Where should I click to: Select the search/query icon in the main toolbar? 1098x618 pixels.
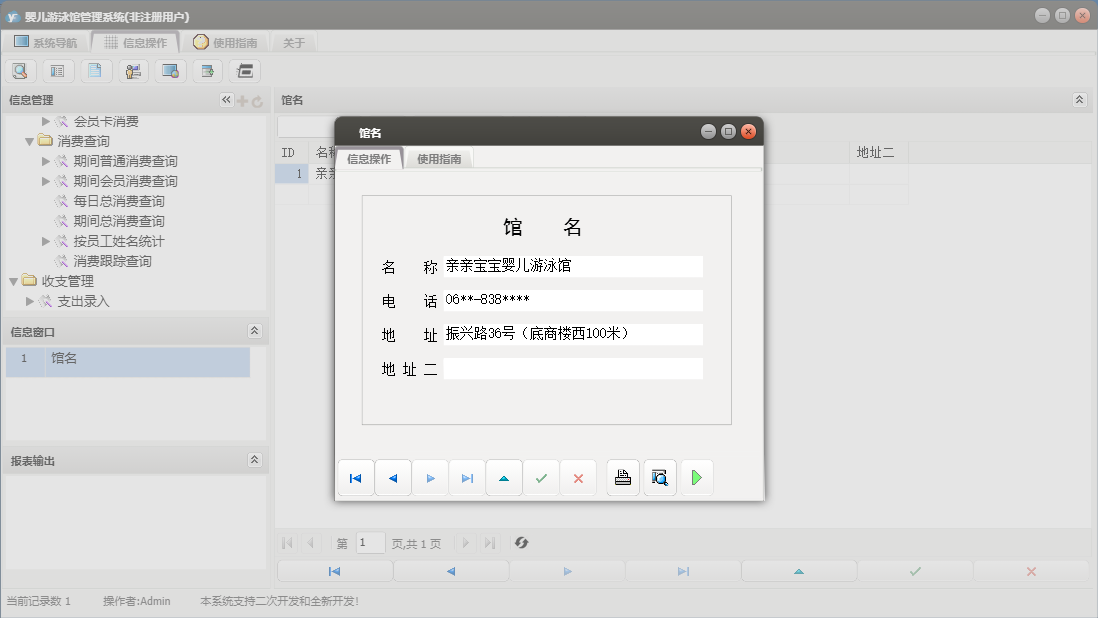[x=20, y=71]
